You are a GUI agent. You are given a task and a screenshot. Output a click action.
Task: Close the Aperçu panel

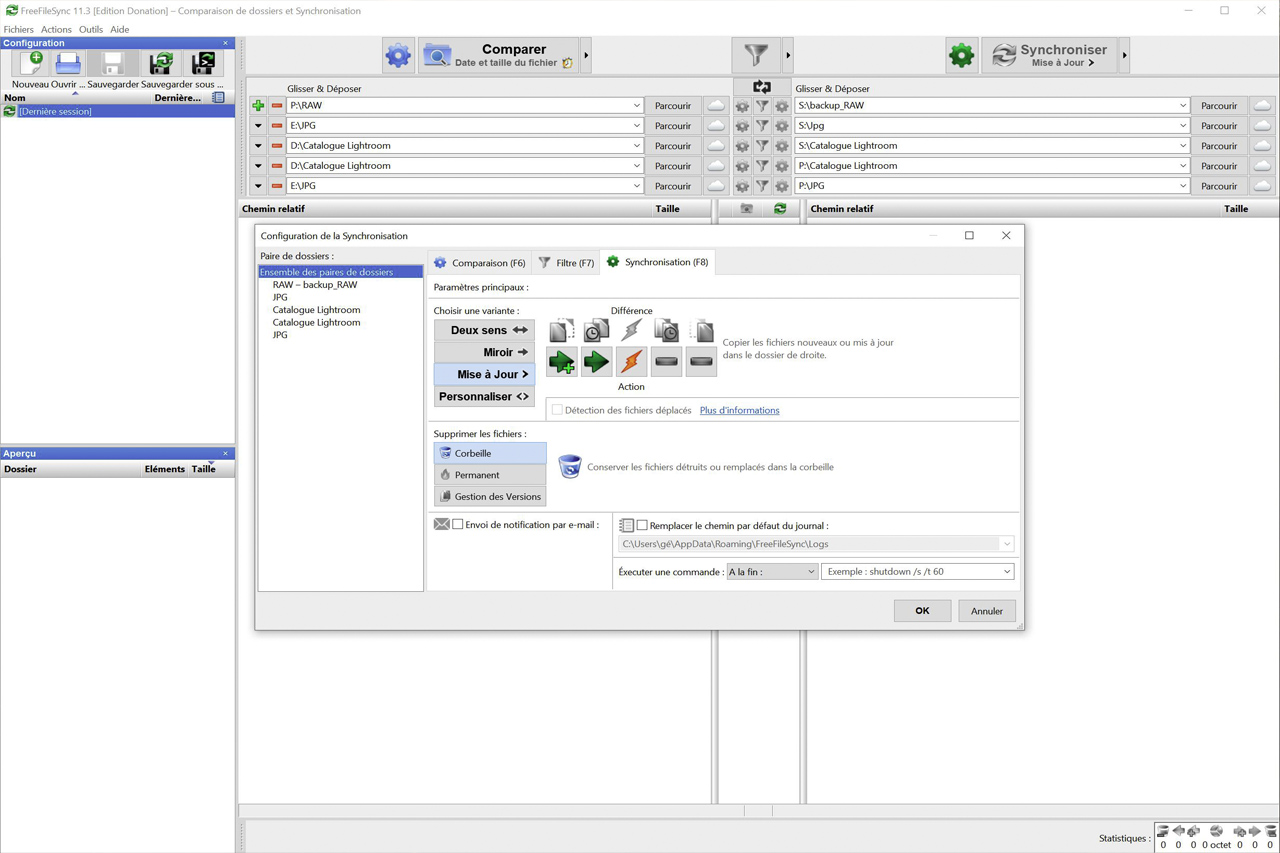point(225,454)
